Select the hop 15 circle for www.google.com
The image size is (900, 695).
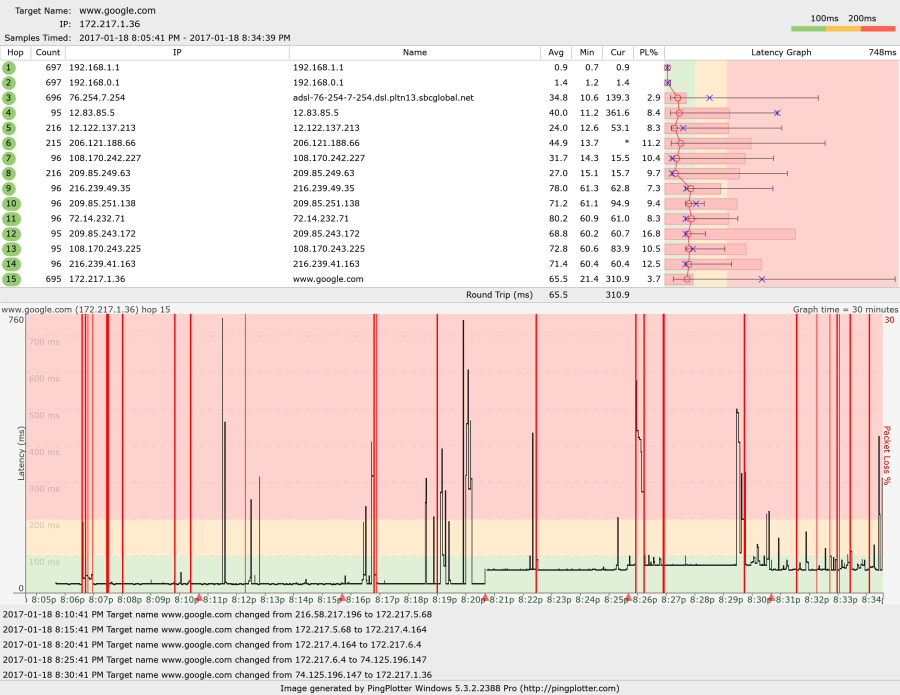click(9, 279)
